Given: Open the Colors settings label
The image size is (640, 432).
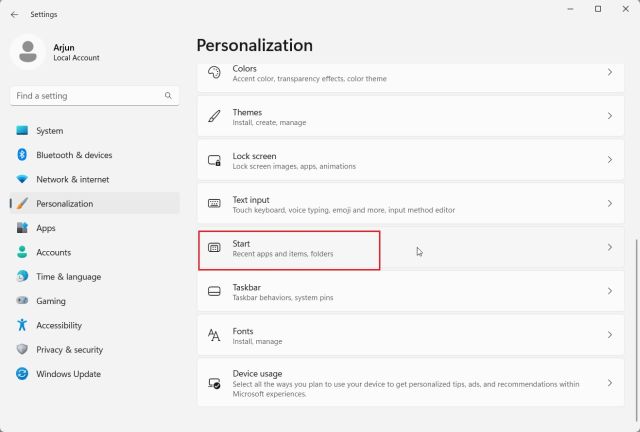Looking at the screenshot, I should click(244, 68).
